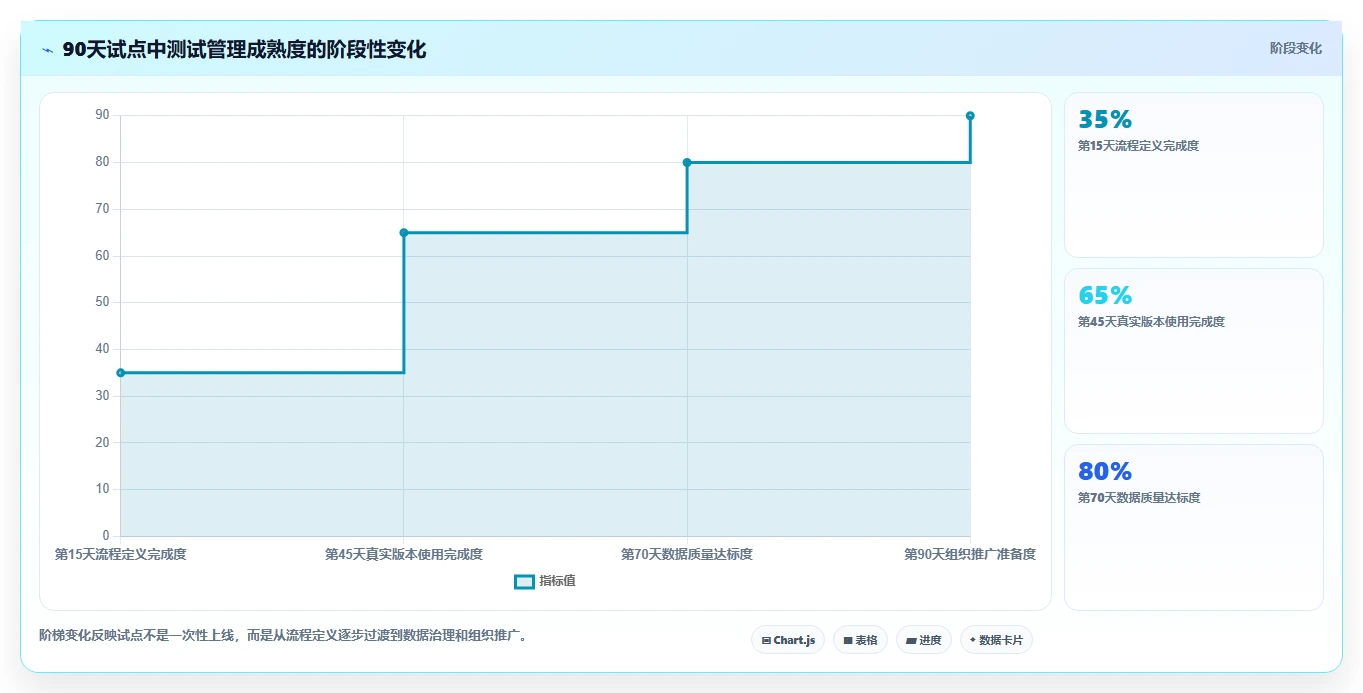The height and width of the screenshot is (693, 1363).
Task: Click the 第15天流程定义完成度 card label
Action: 1138,146
